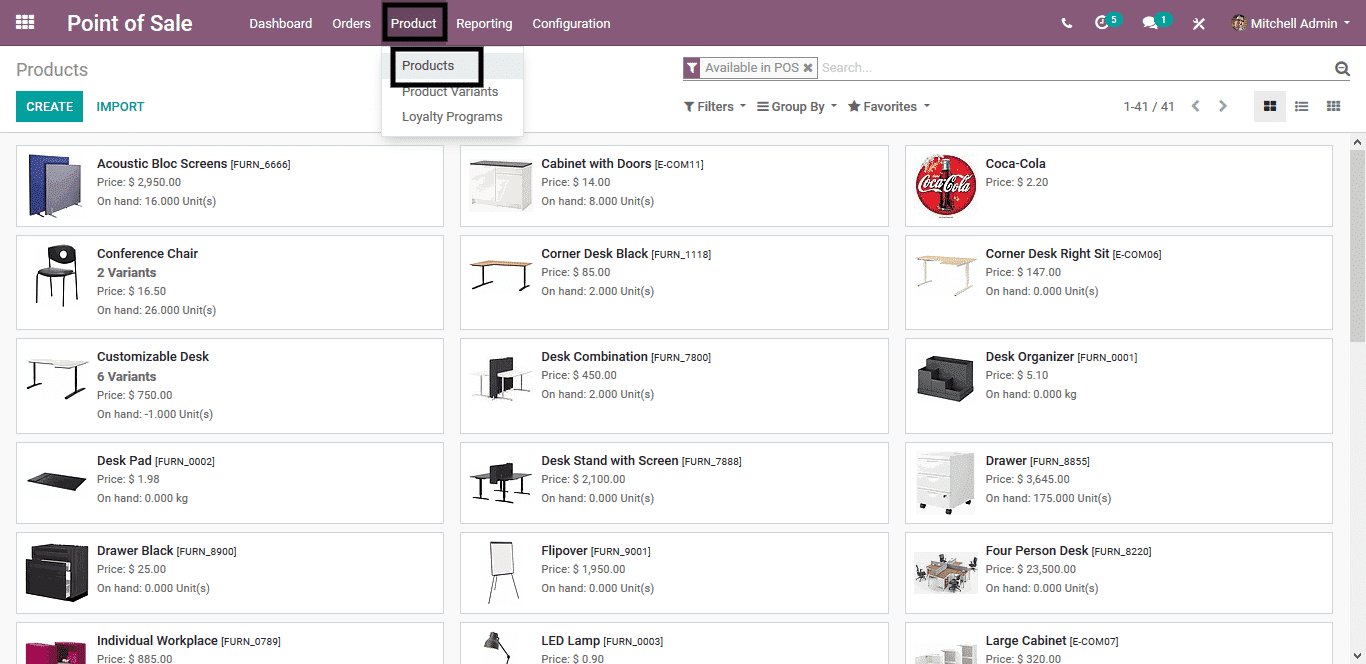Click the phone call icon

pos(1066,23)
